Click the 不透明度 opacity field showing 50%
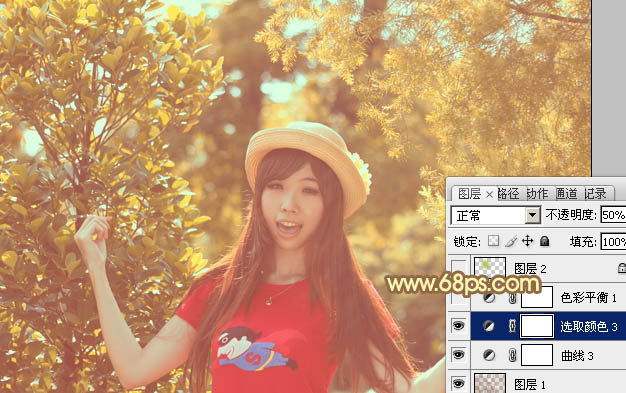Image resolution: width=626 pixels, height=393 pixels. 613,215
